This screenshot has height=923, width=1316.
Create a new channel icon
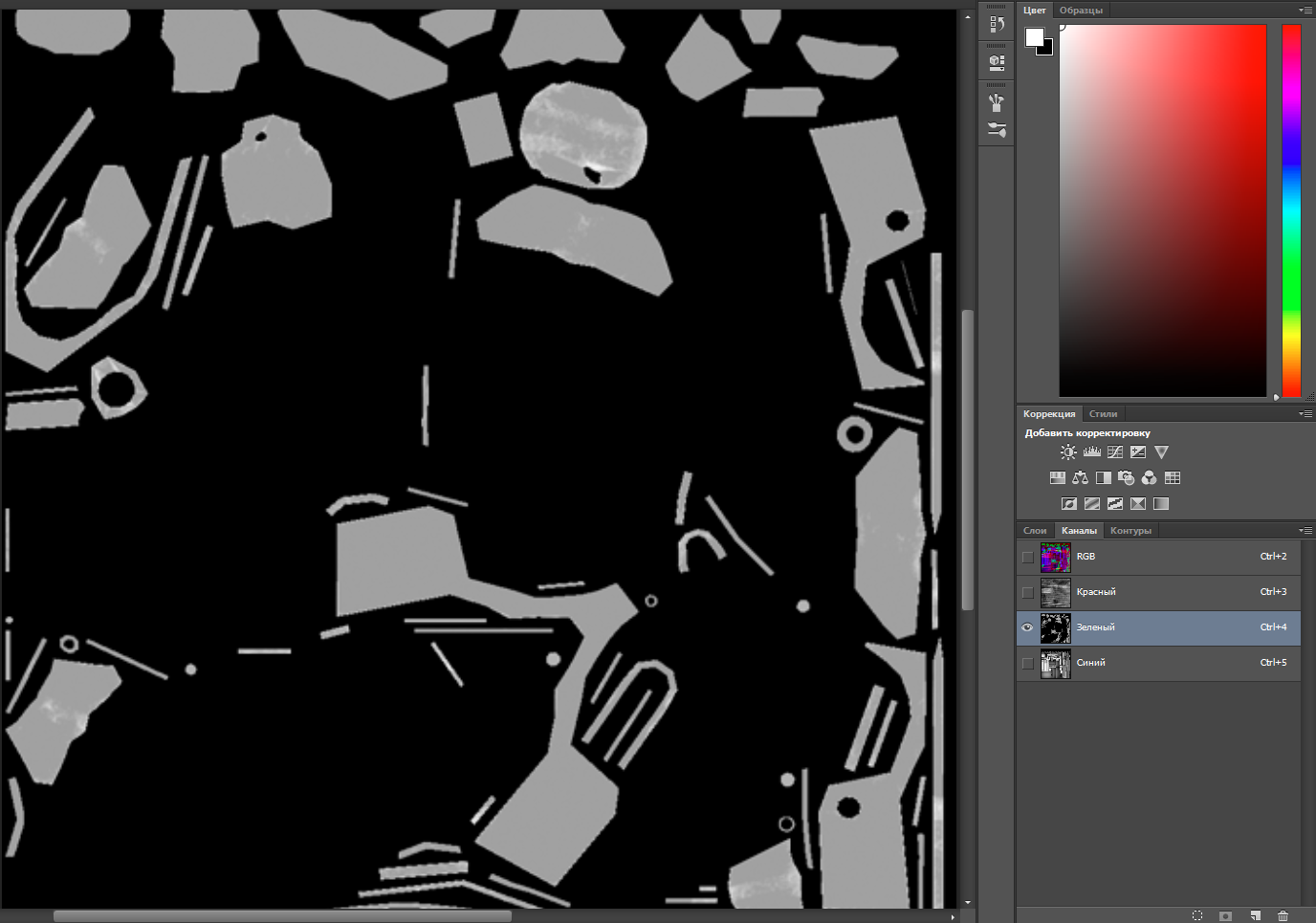(x=1255, y=915)
